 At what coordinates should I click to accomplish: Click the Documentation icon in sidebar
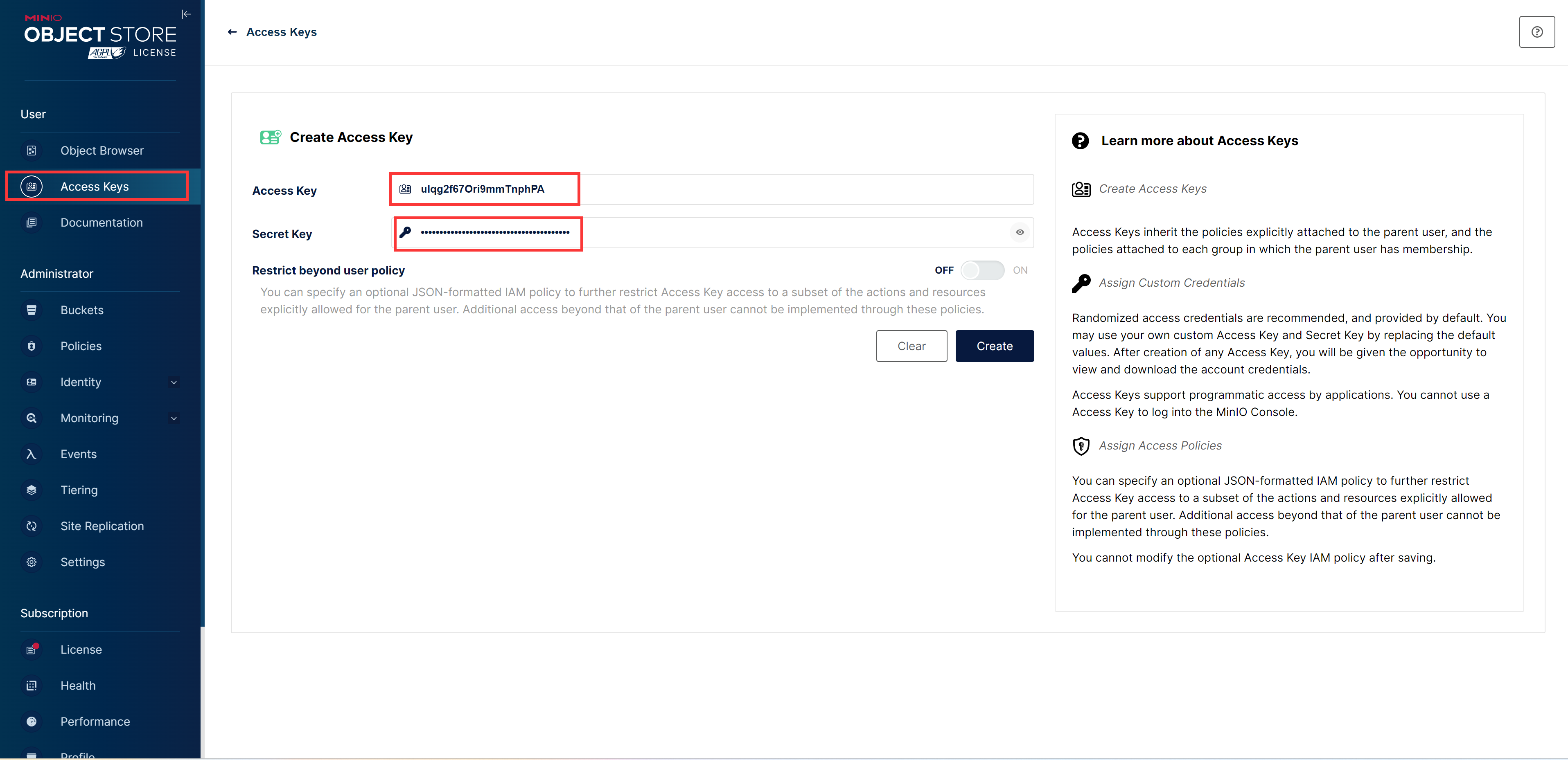[x=31, y=222]
